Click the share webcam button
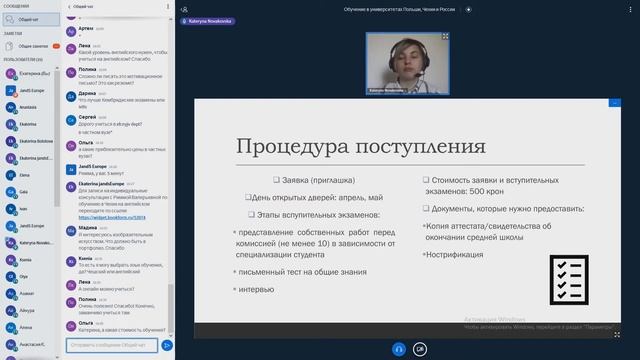This screenshot has width=640, height=360. coord(420,349)
